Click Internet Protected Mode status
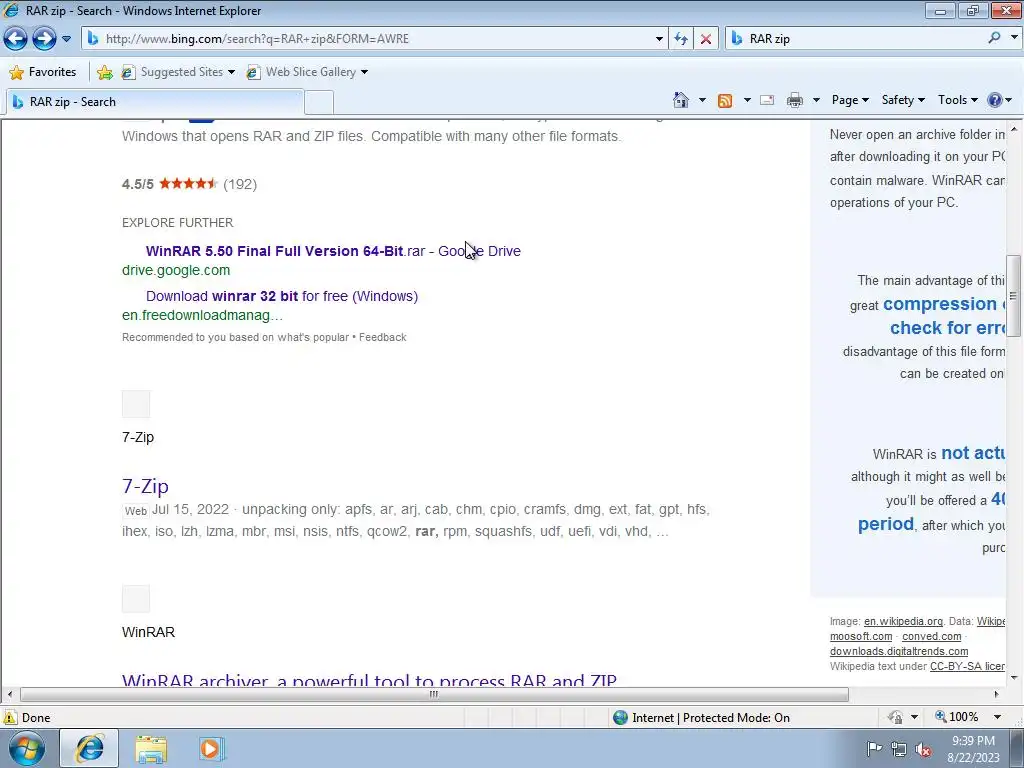 click(701, 718)
